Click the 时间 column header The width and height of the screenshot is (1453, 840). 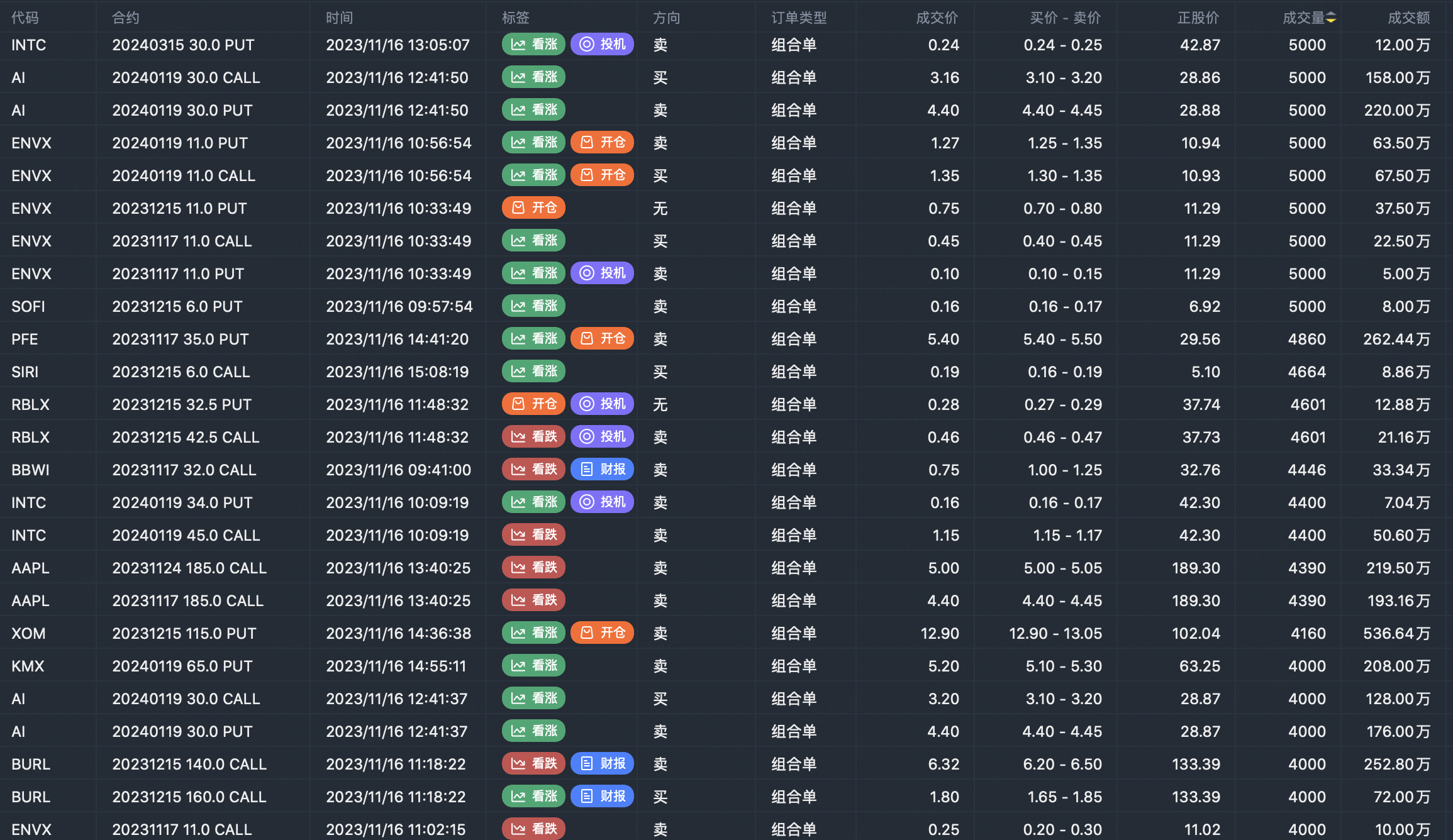point(340,18)
